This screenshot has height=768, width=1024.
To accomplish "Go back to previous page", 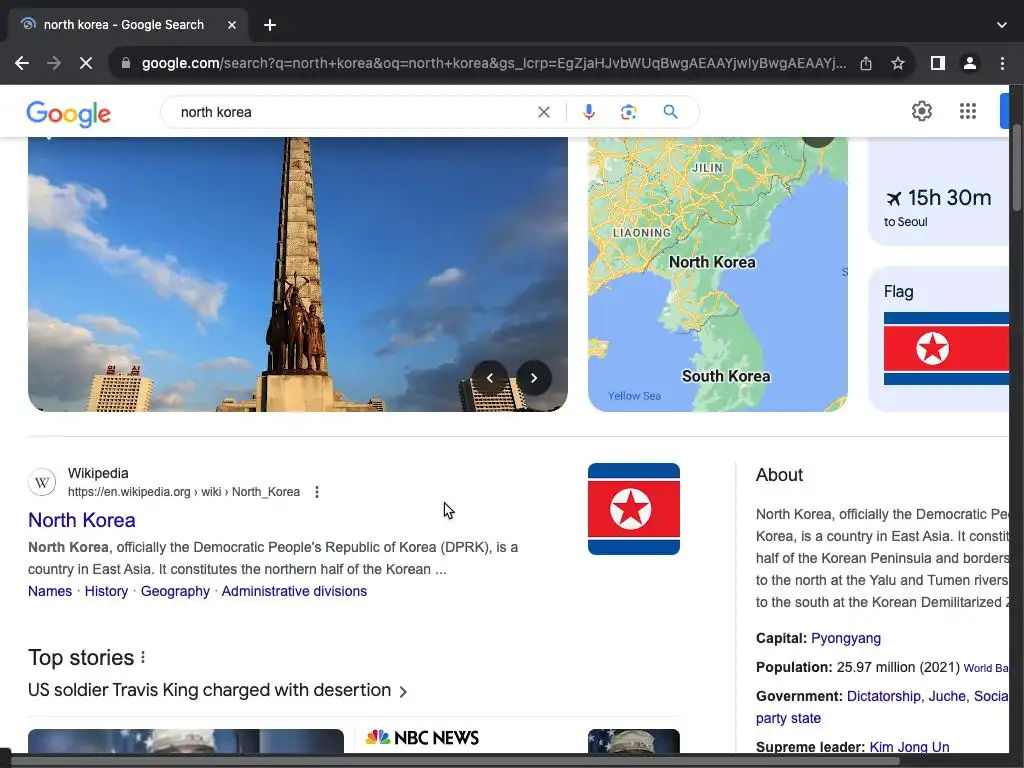I will pyautogui.click(x=22, y=63).
